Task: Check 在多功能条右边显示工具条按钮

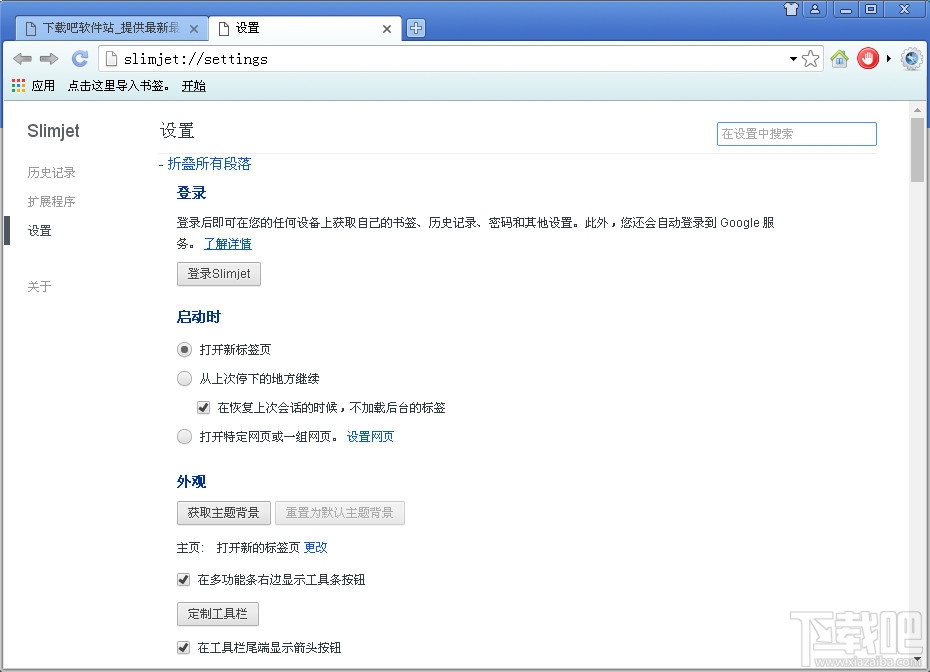Action: point(183,579)
